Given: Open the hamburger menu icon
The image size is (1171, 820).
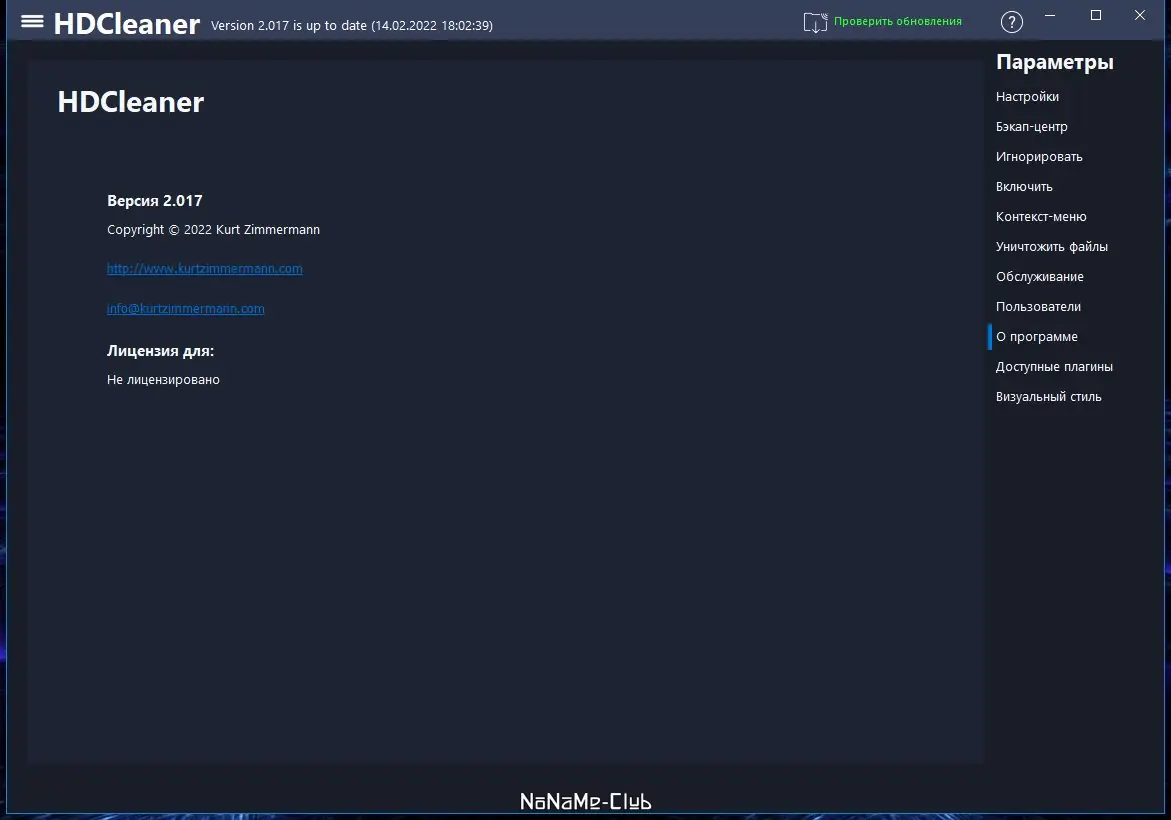Looking at the screenshot, I should coord(32,21).
